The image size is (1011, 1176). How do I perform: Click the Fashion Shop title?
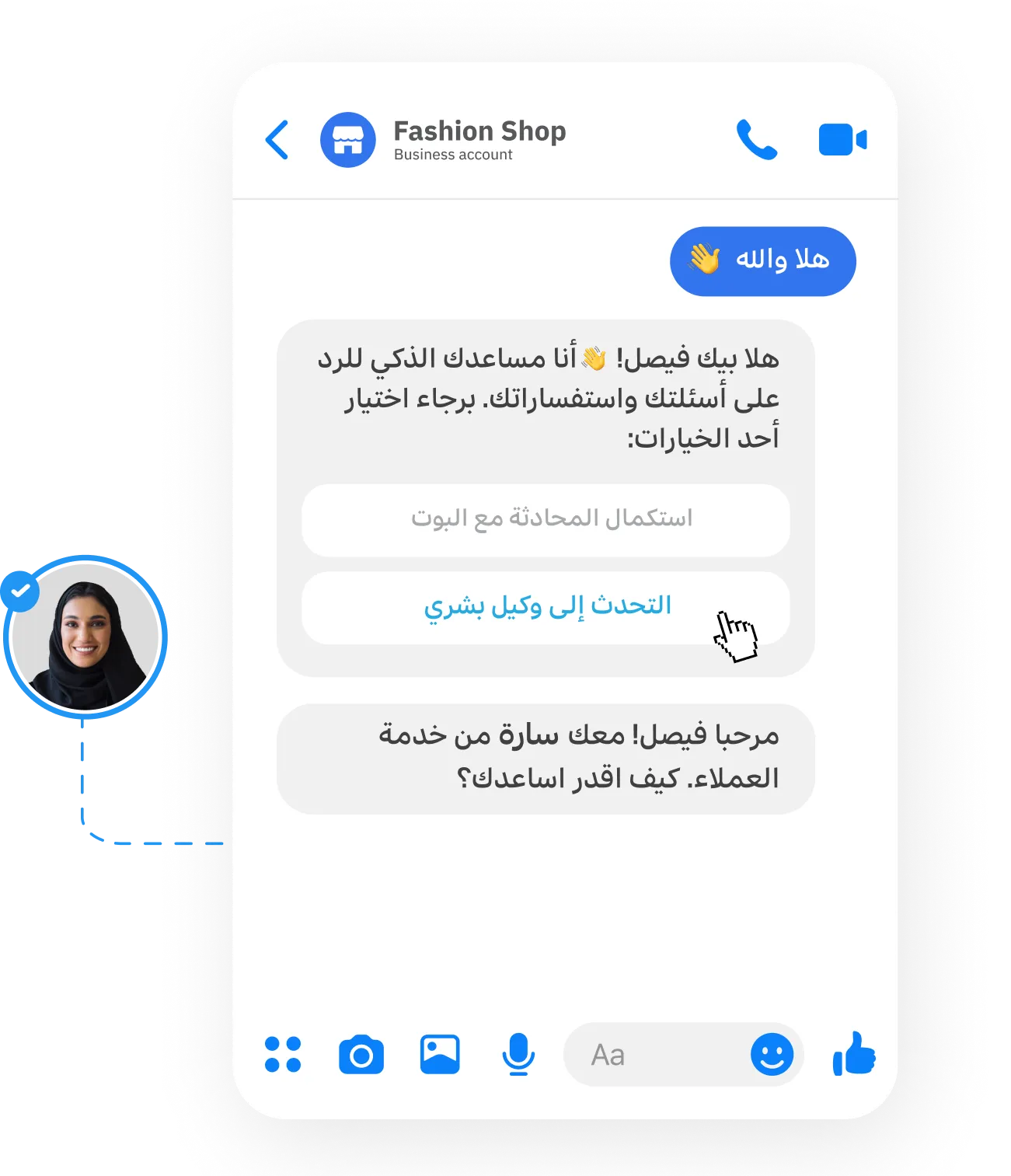(479, 131)
